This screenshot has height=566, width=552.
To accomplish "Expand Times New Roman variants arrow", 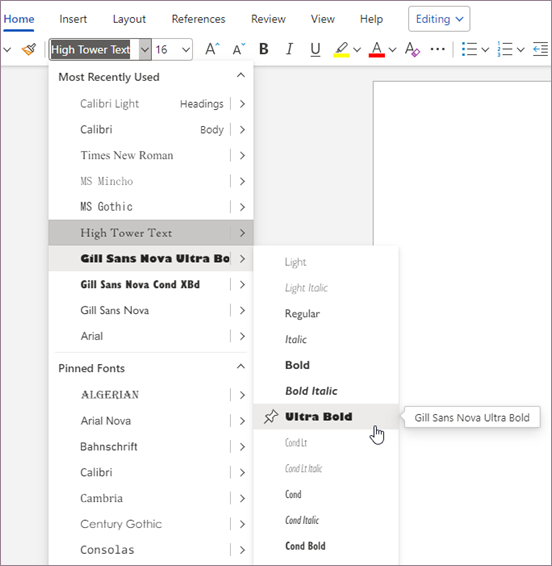I will click(x=242, y=155).
